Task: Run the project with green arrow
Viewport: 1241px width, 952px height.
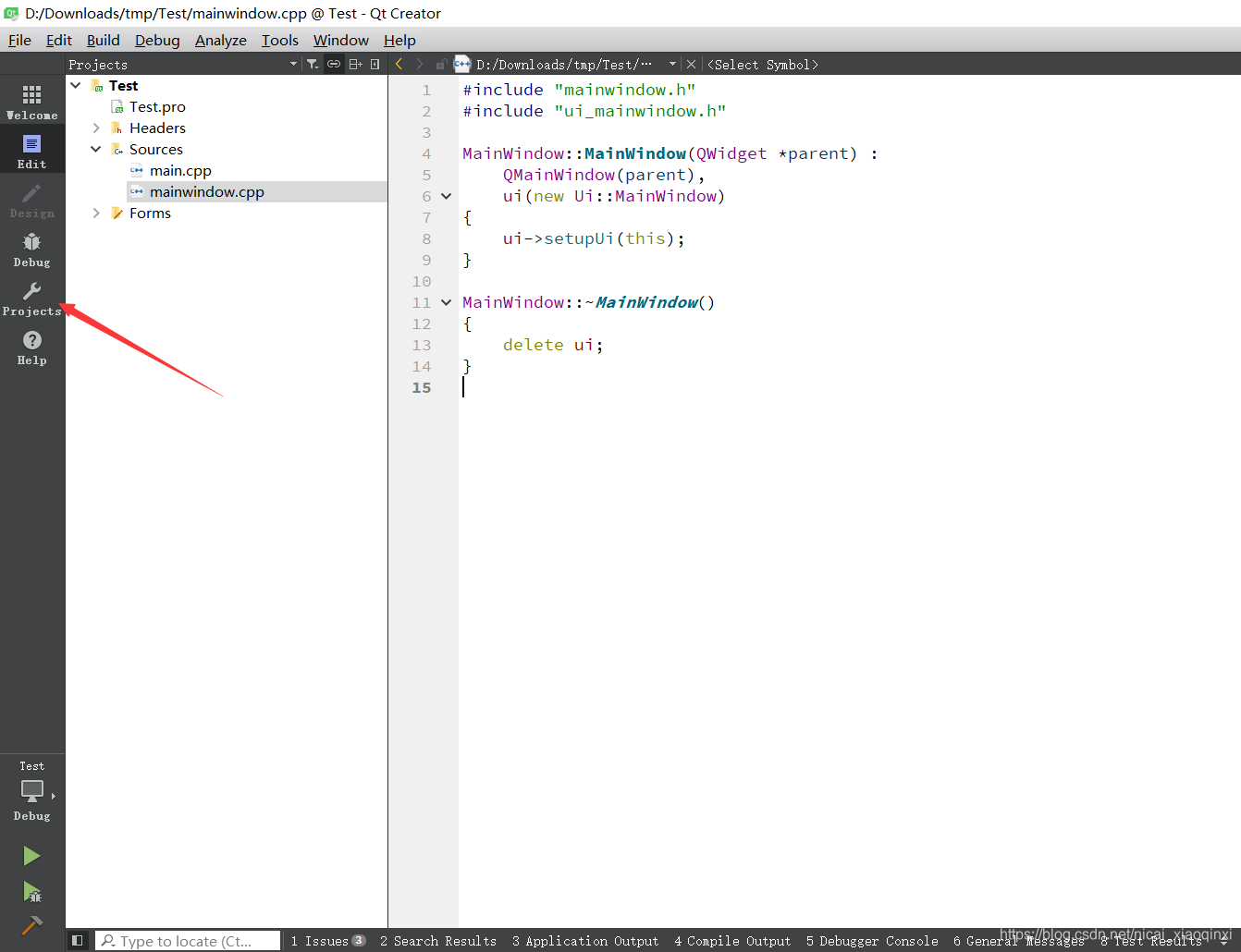Action: pos(32,856)
